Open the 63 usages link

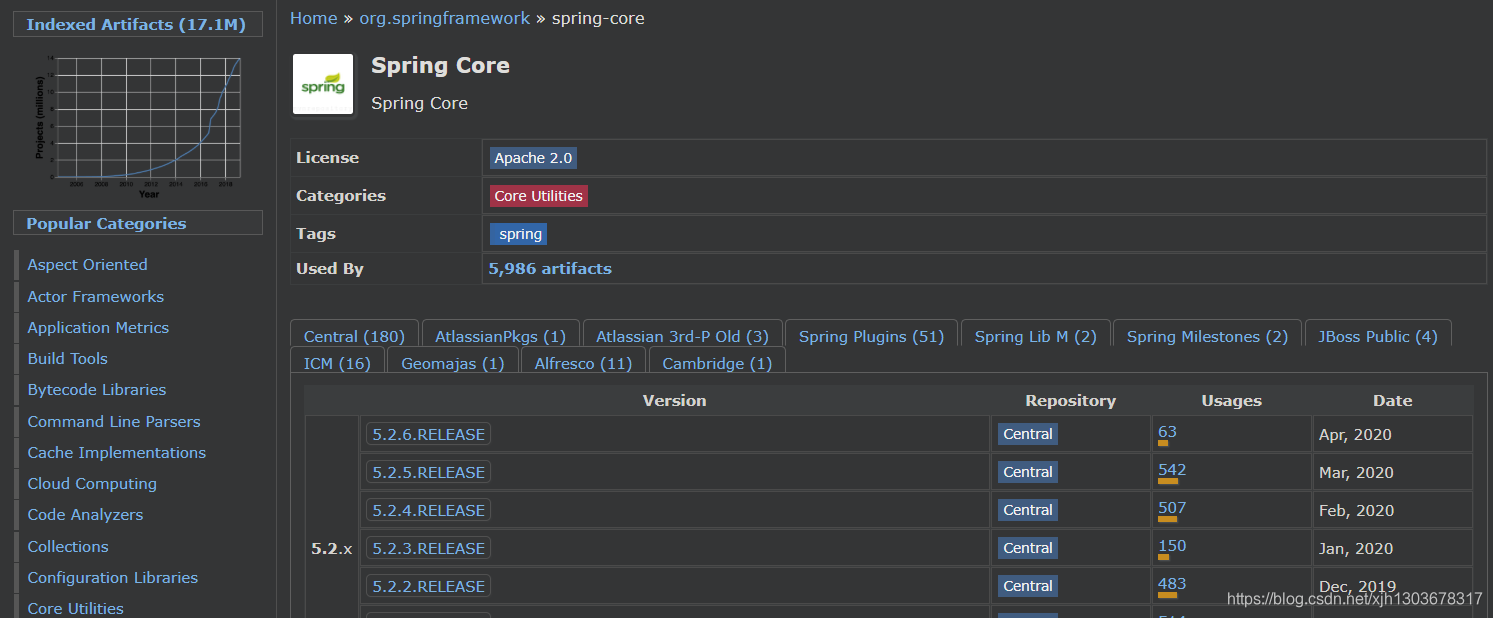1167,432
